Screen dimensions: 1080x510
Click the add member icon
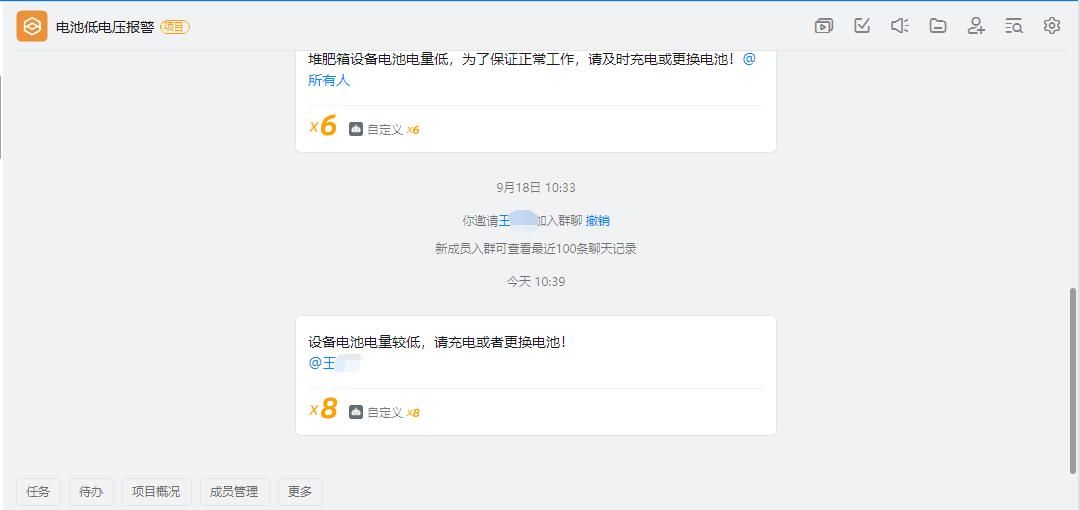coord(976,26)
